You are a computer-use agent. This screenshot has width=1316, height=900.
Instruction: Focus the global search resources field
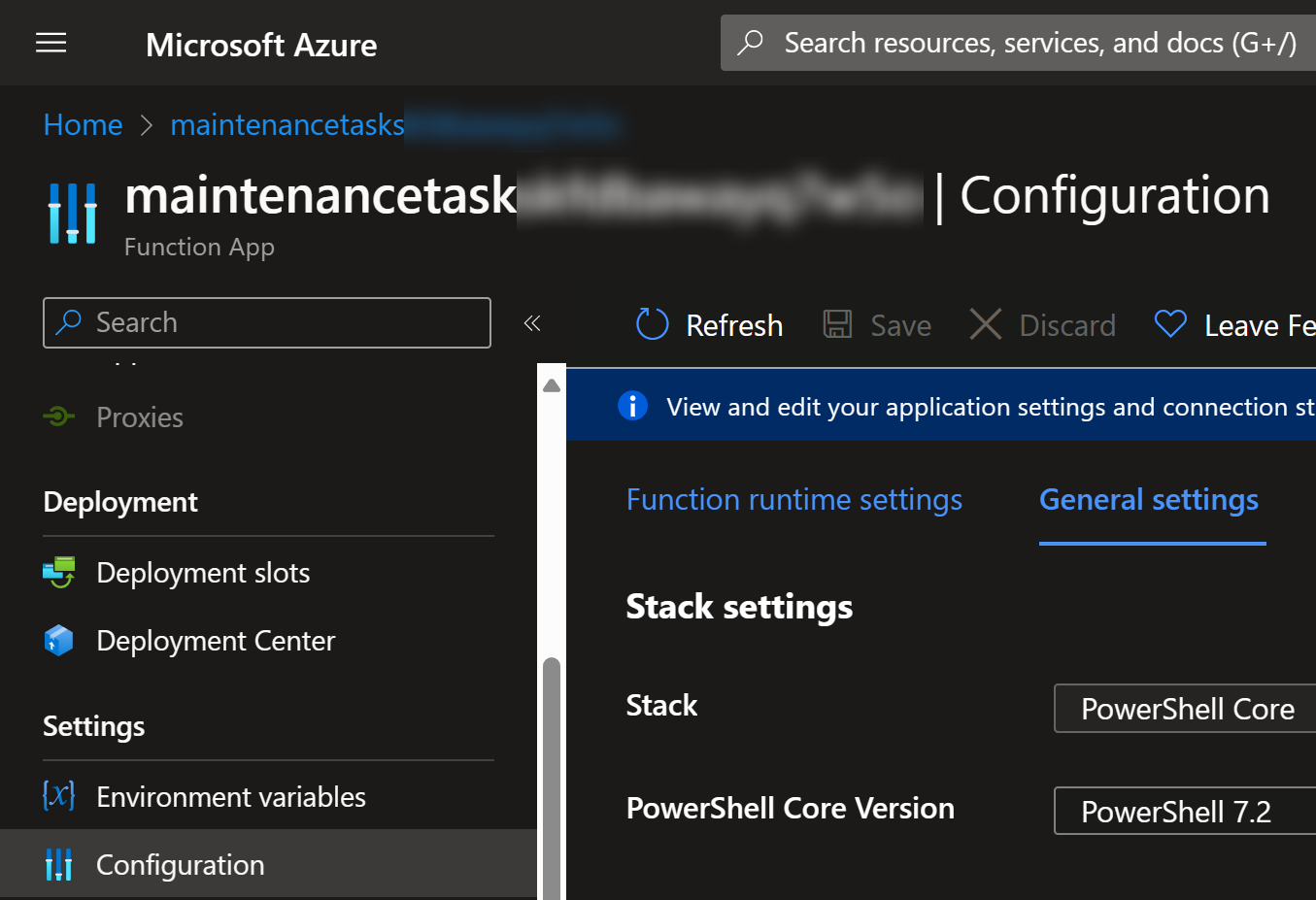(x=1018, y=43)
